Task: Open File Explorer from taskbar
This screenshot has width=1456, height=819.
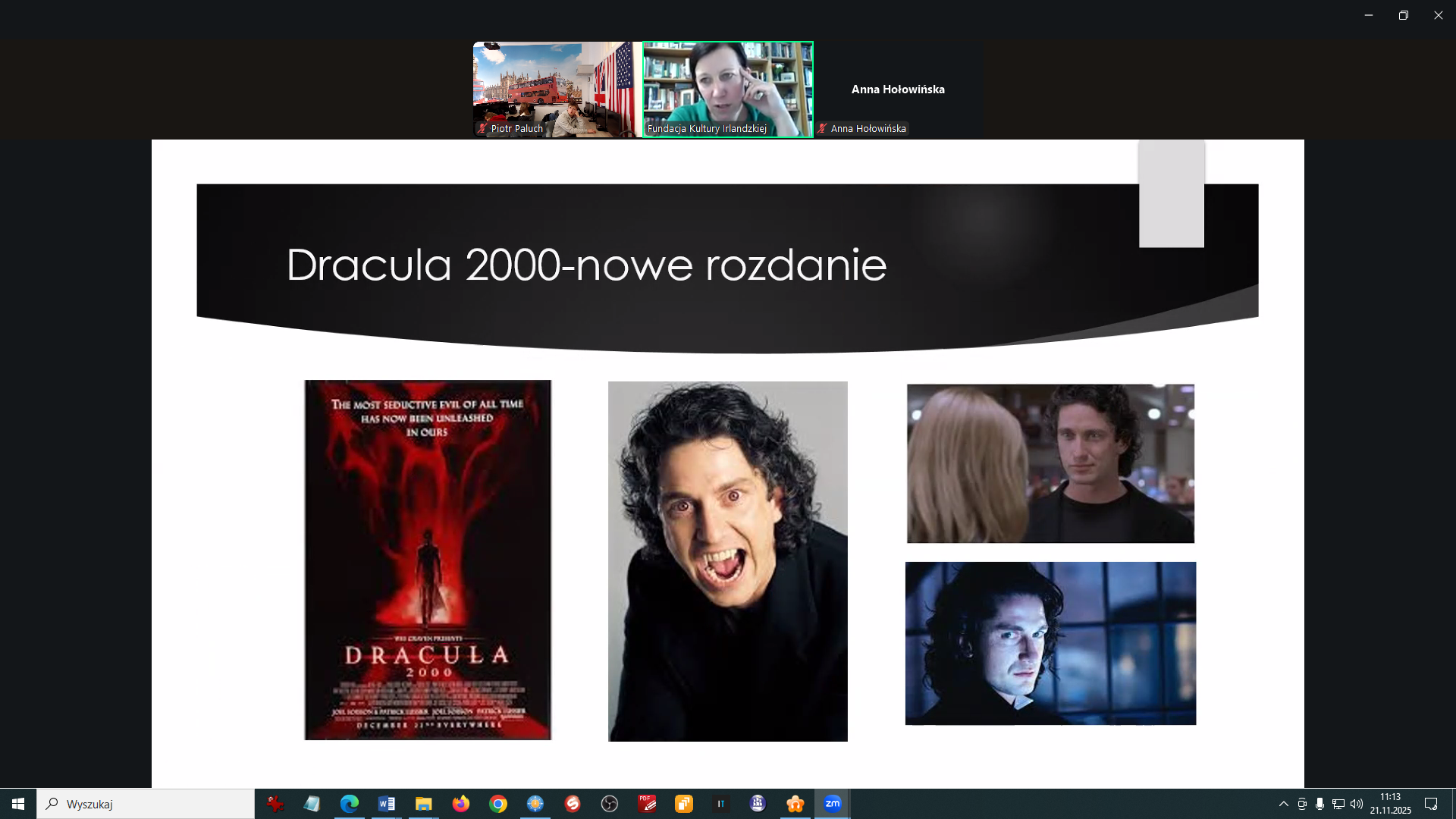Action: click(423, 804)
